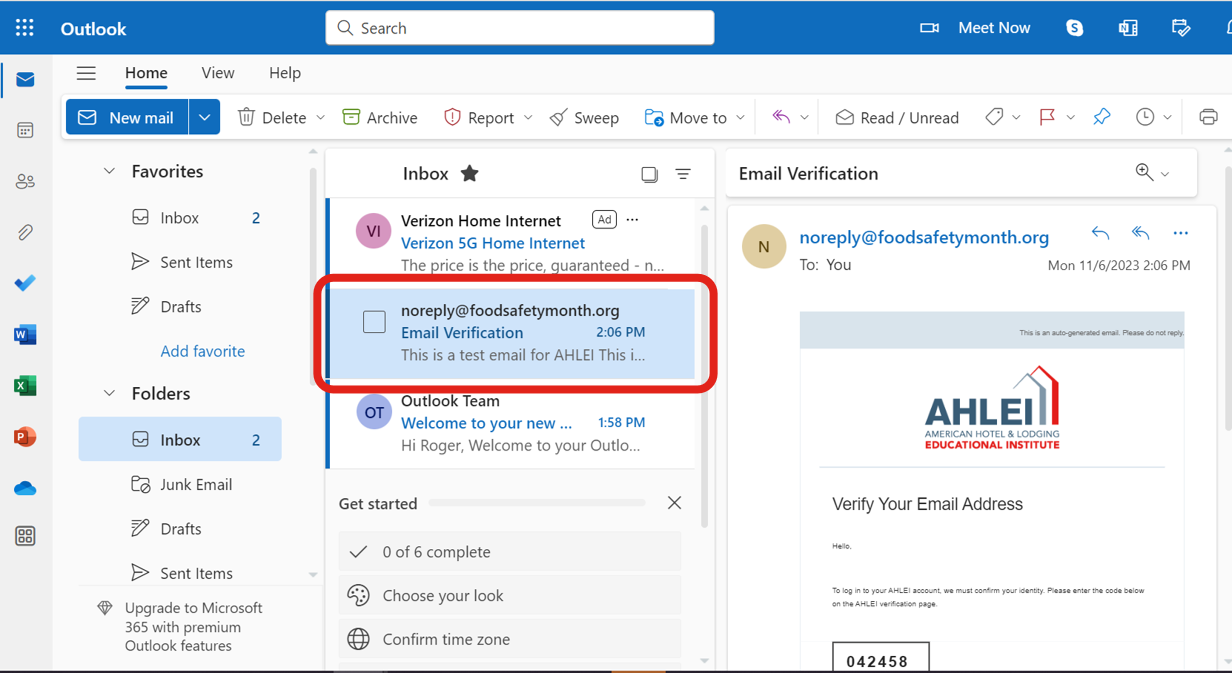Select Confirm time zone item
Viewport: 1232px width, 673px height.
point(510,639)
